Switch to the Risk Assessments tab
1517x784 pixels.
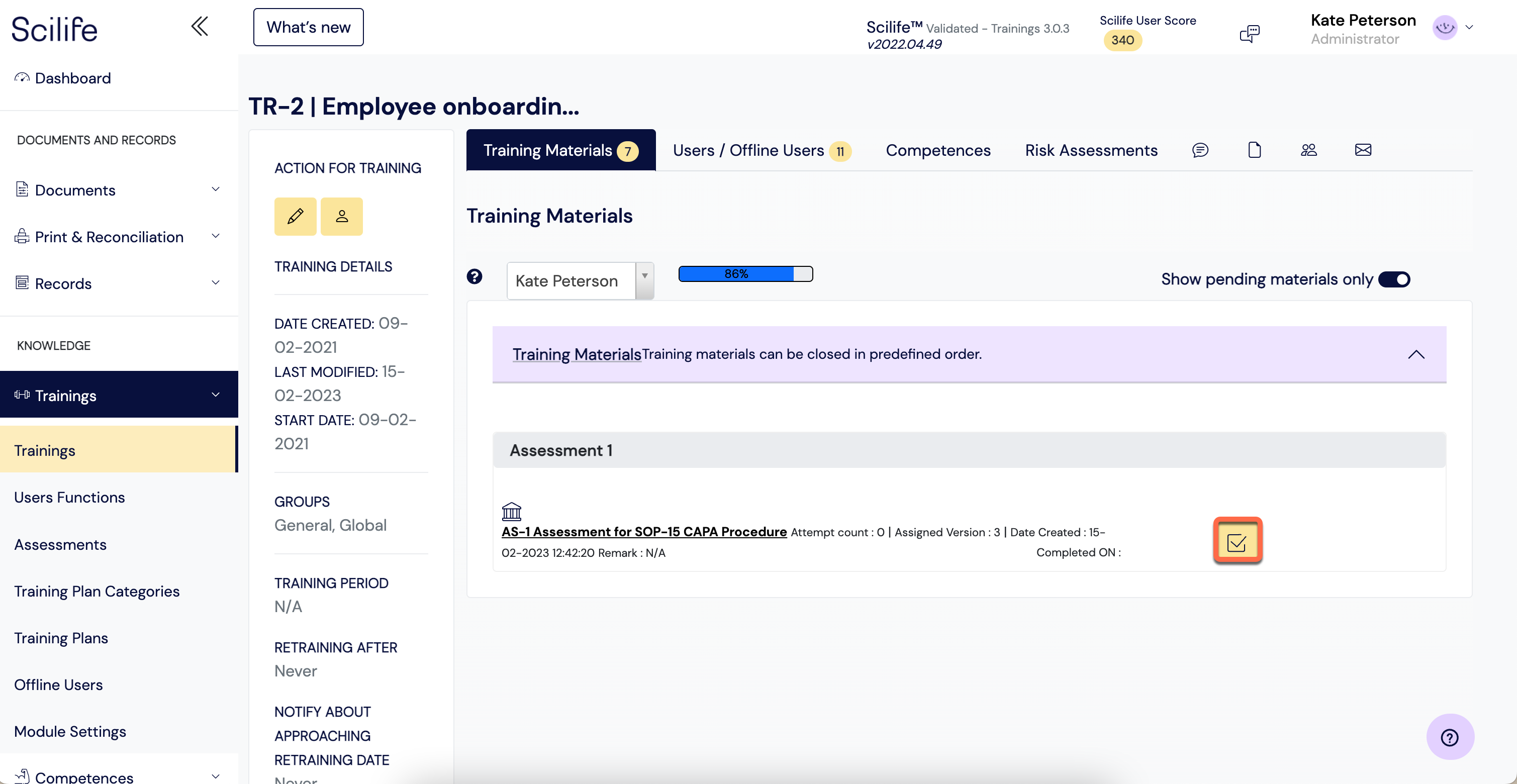[1091, 150]
